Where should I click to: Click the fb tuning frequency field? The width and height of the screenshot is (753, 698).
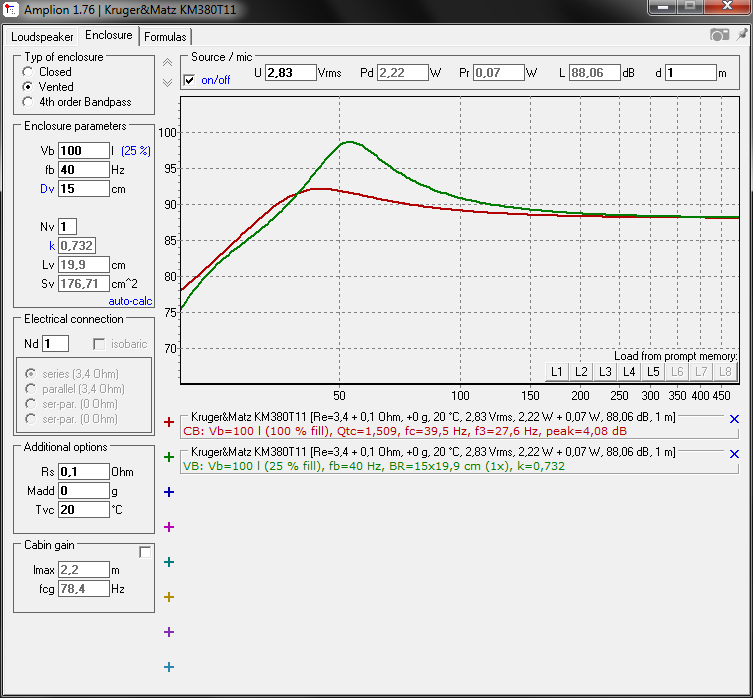84,170
